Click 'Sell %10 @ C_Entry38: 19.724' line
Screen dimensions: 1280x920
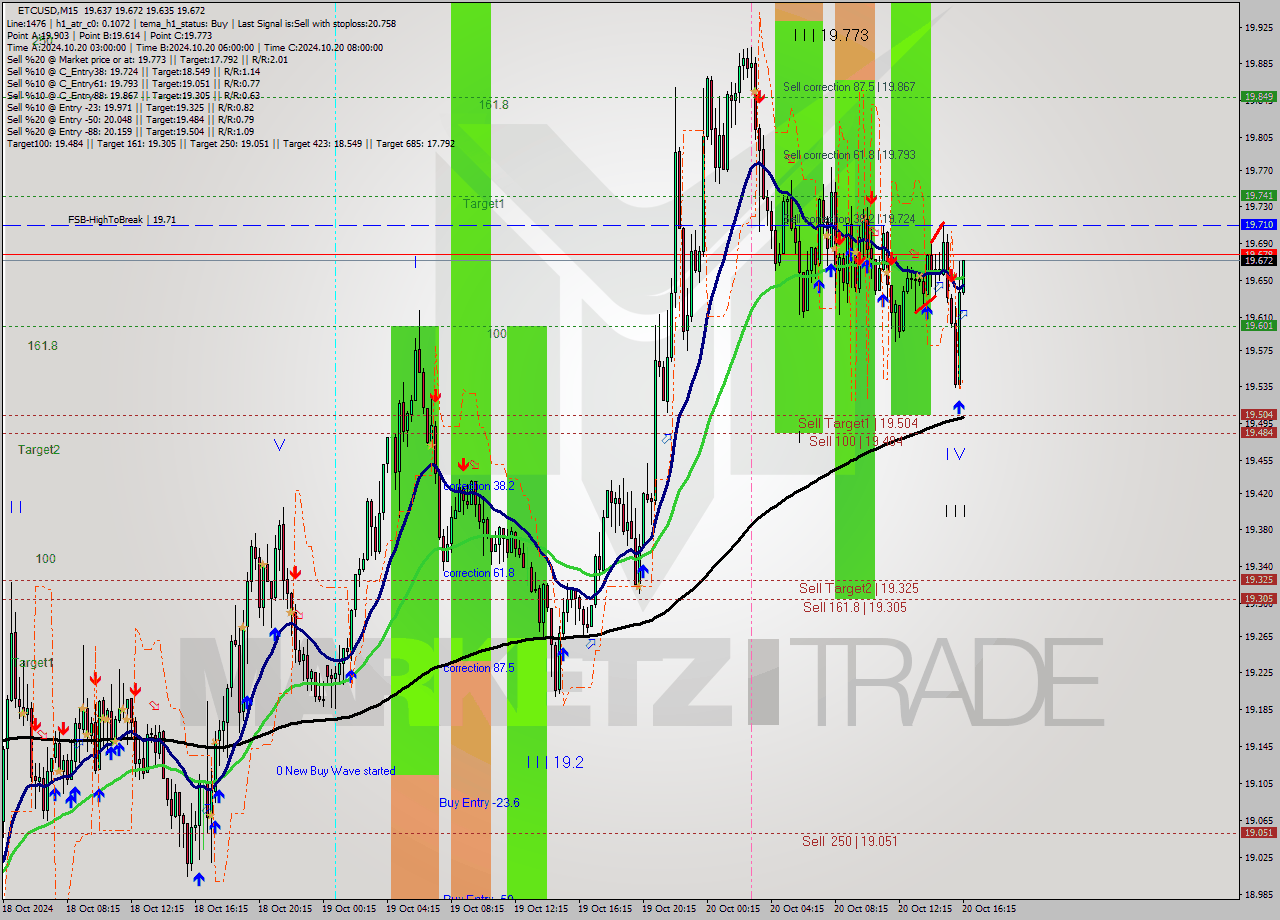(133, 71)
